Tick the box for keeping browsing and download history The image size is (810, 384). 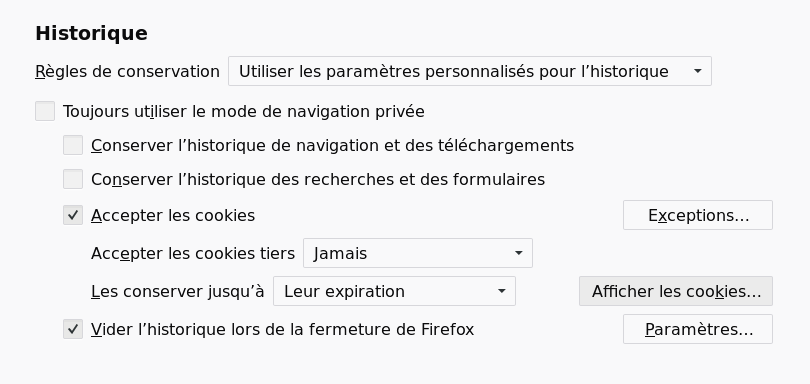pyautogui.click(x=73, y=145)
